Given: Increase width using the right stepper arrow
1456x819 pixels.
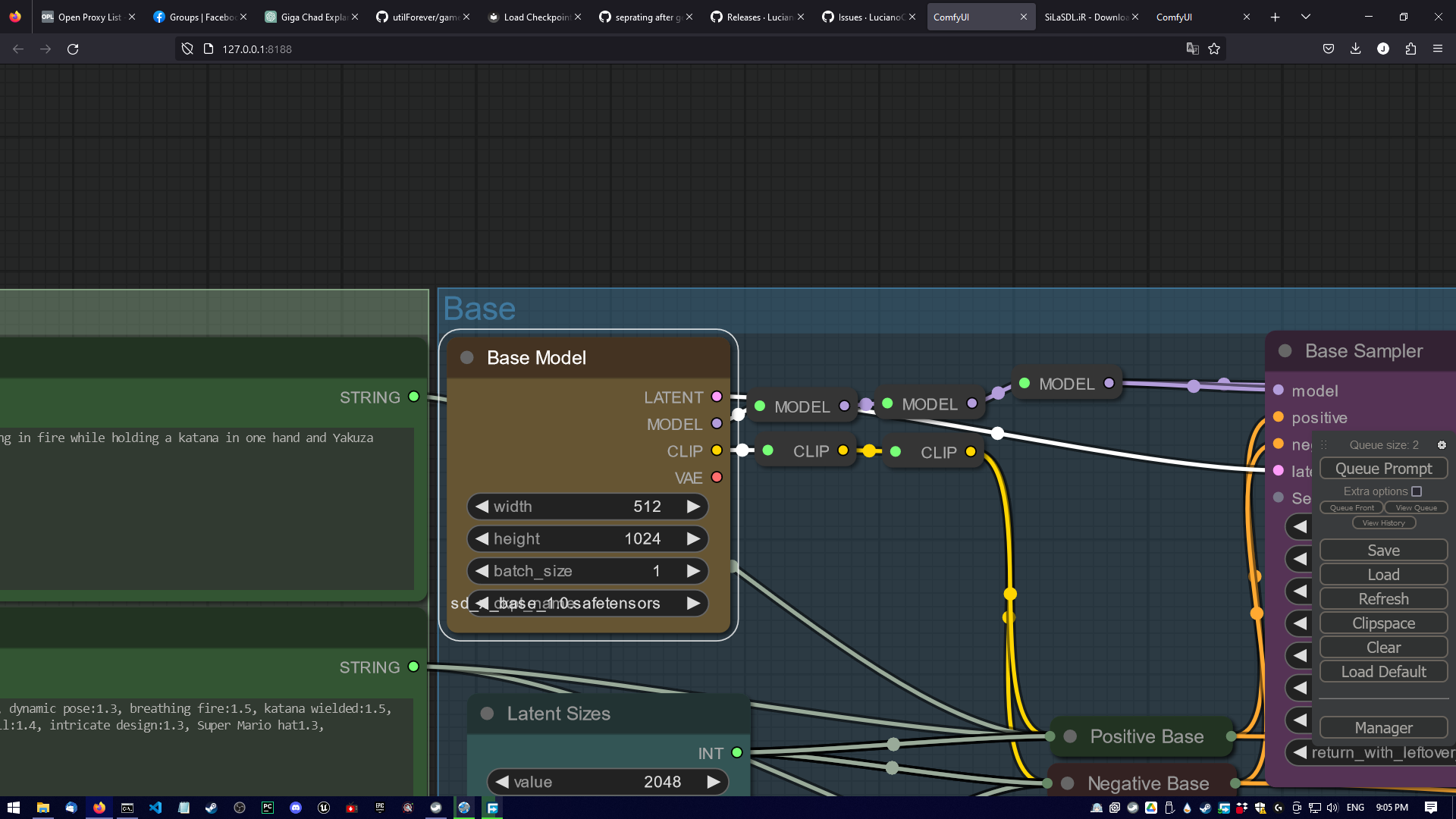Looking at the screenshot, I should [692, 506].
